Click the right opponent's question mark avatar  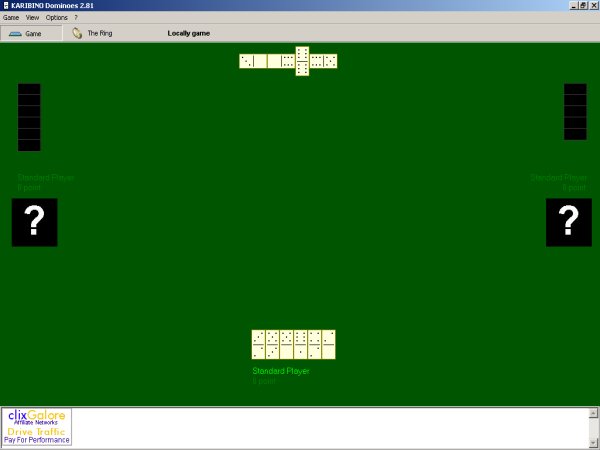click(x=568, y=222)
